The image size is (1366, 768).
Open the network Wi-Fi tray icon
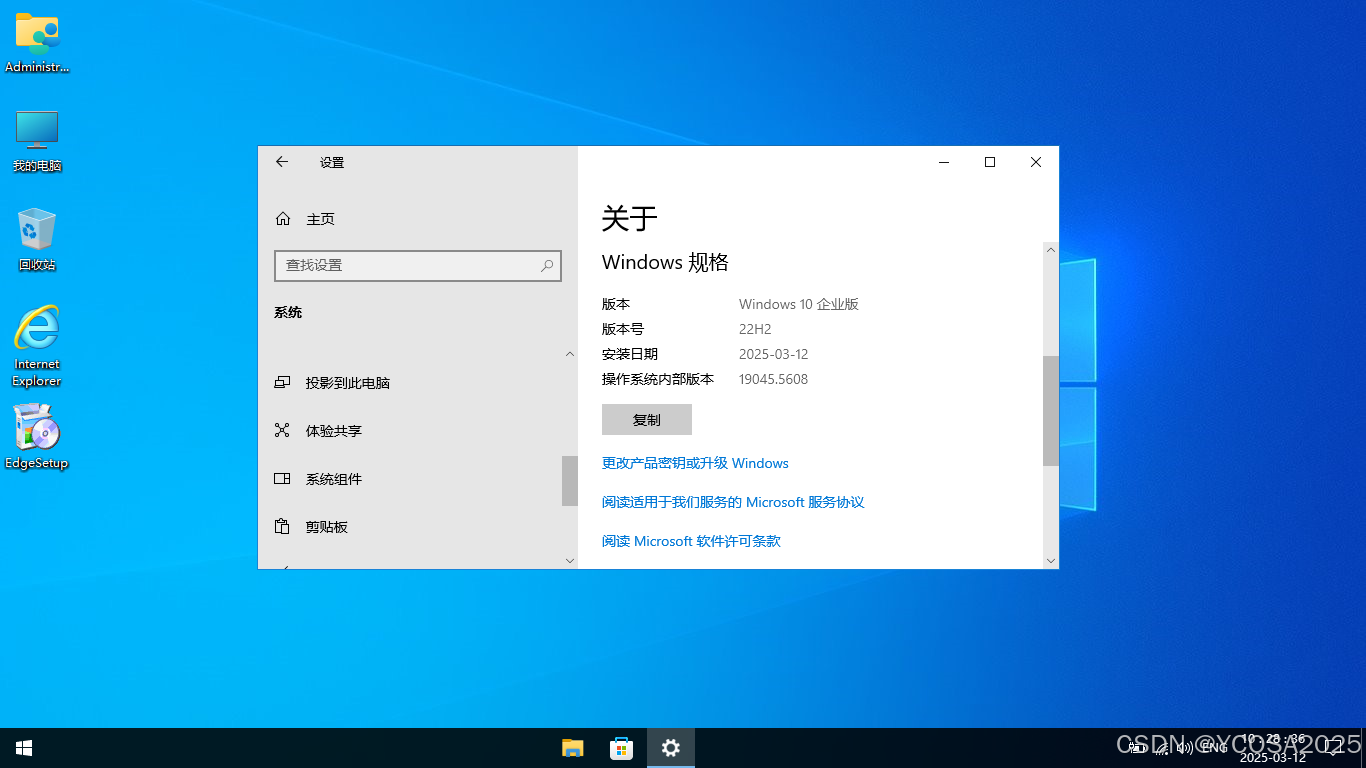[1162, 748]
